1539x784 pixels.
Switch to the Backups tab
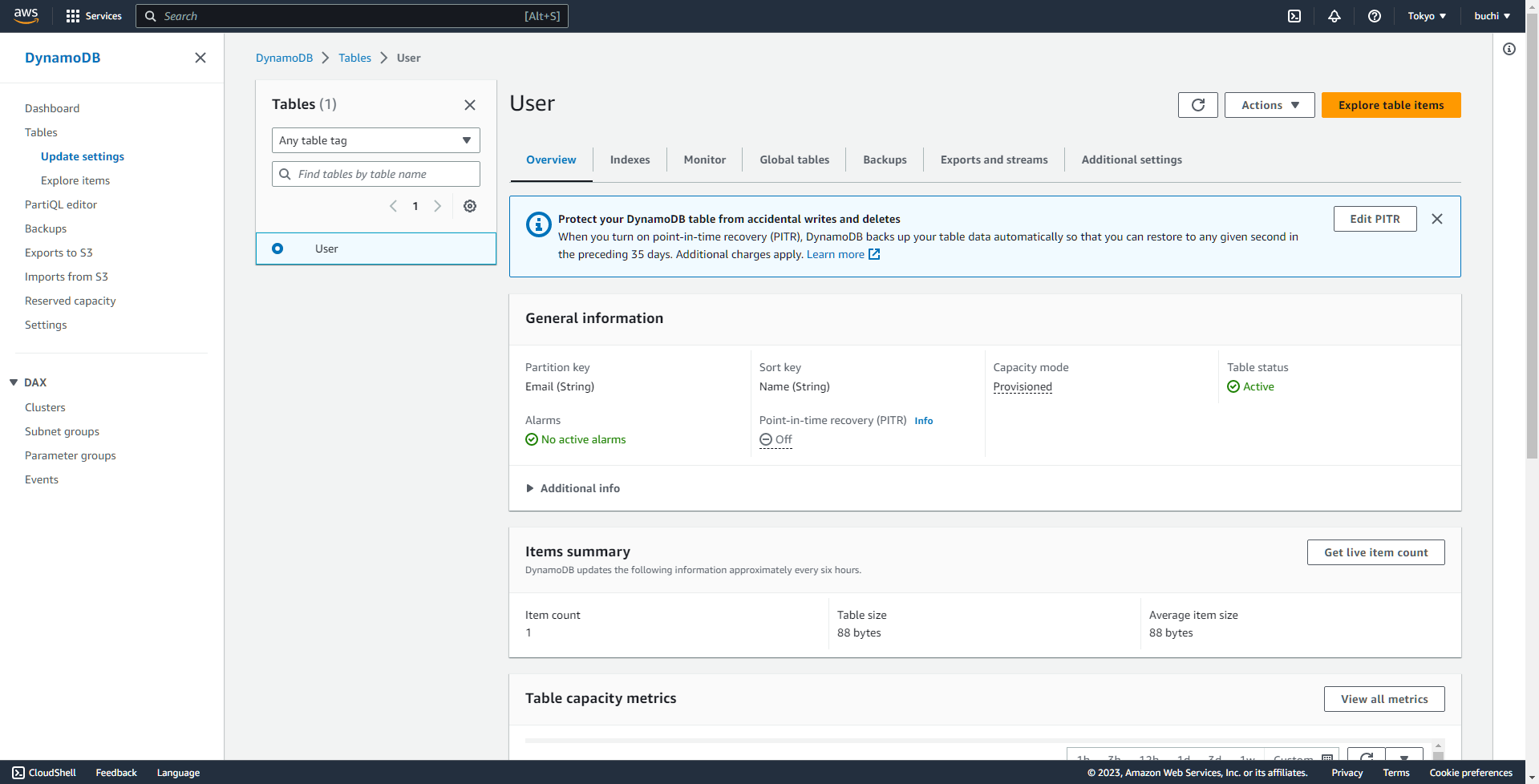tap(884, 160)
